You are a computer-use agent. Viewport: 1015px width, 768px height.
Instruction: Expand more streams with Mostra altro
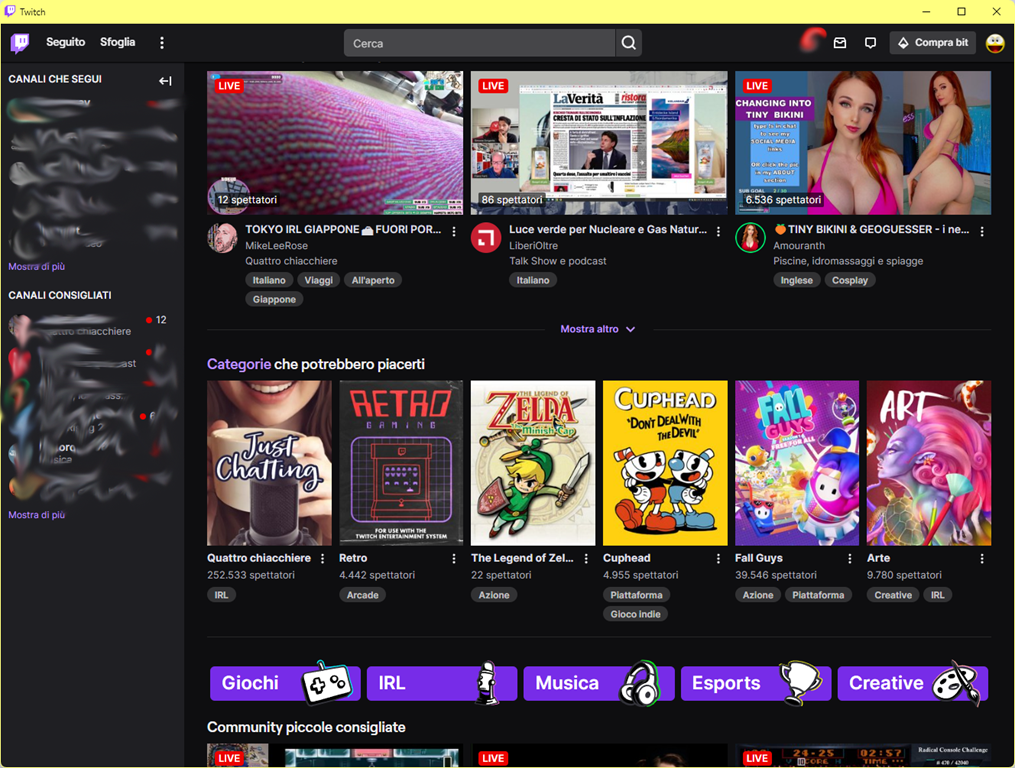click(x=598, y=329)
